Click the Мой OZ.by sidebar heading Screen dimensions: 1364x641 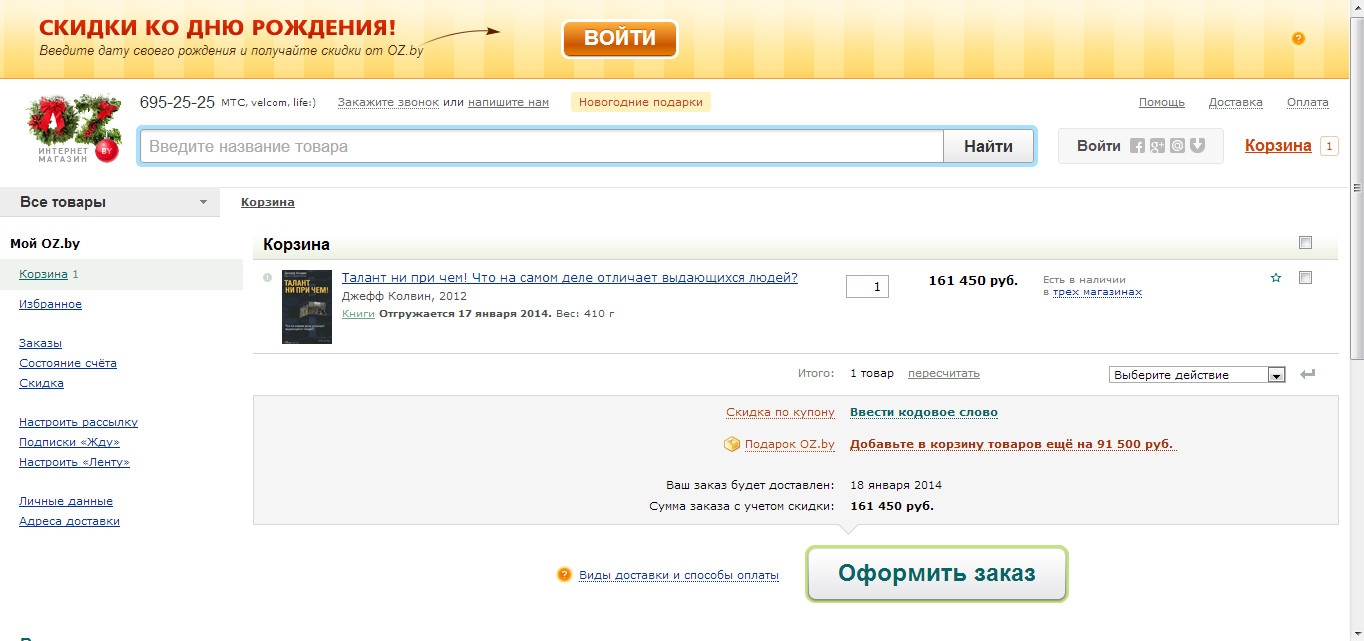pos(45,243)
